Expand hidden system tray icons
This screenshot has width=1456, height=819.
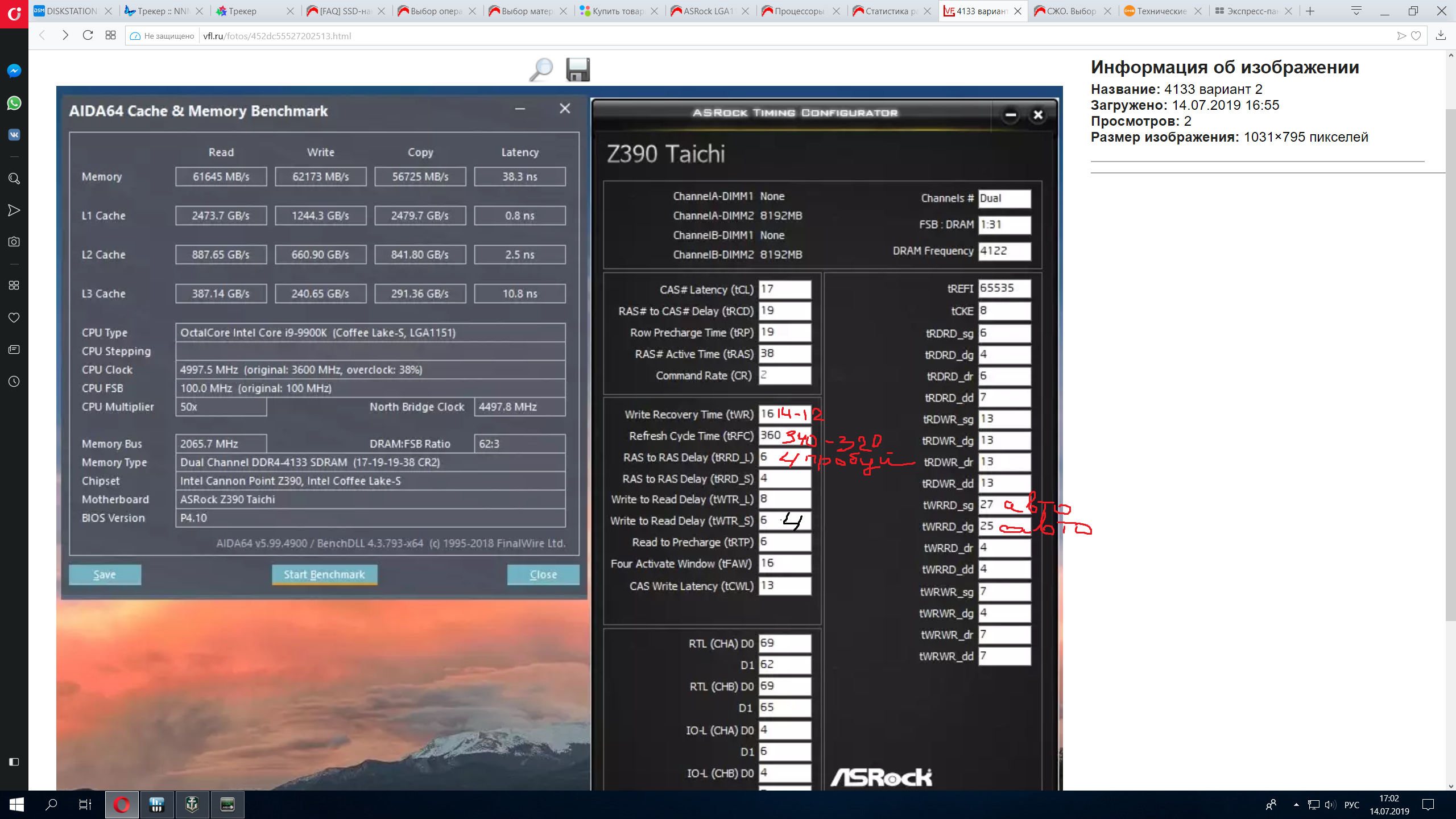click(1296, 804)
